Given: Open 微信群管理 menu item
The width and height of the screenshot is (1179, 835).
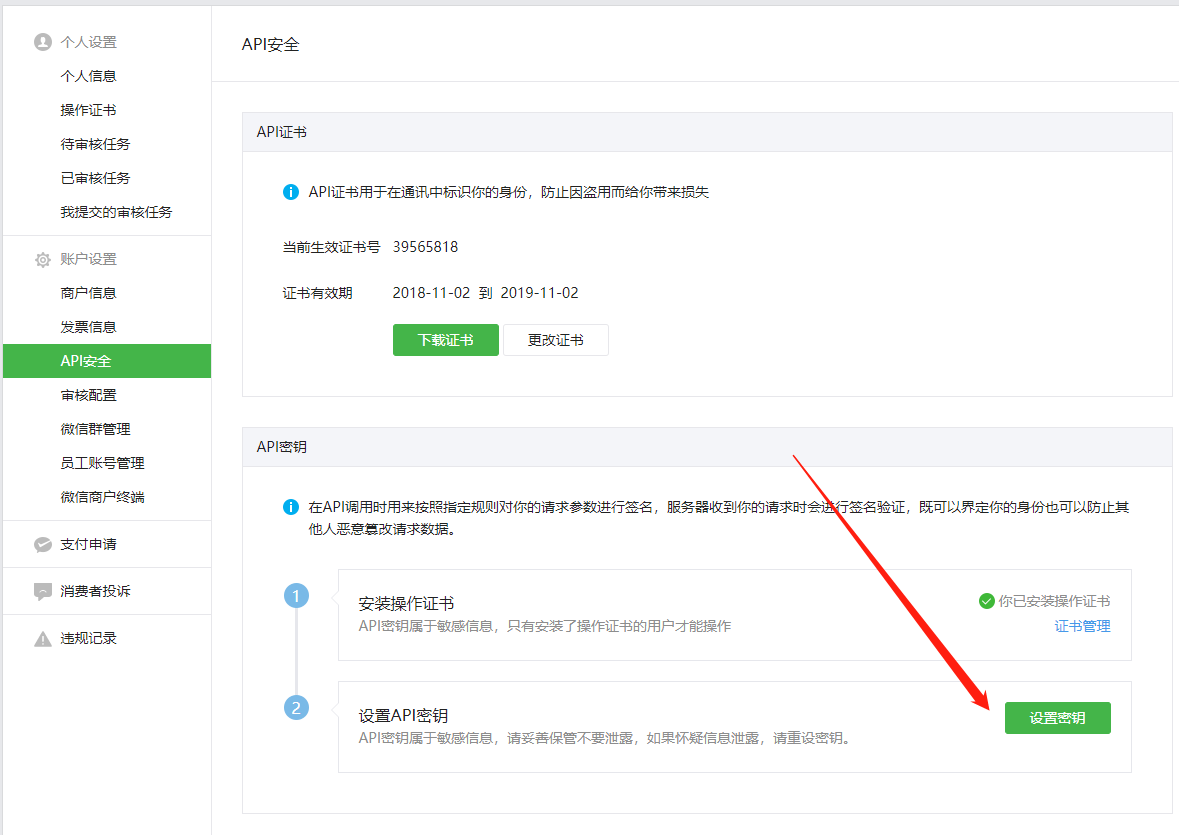Looking at the screenshot, I should [x=95, y=429].
